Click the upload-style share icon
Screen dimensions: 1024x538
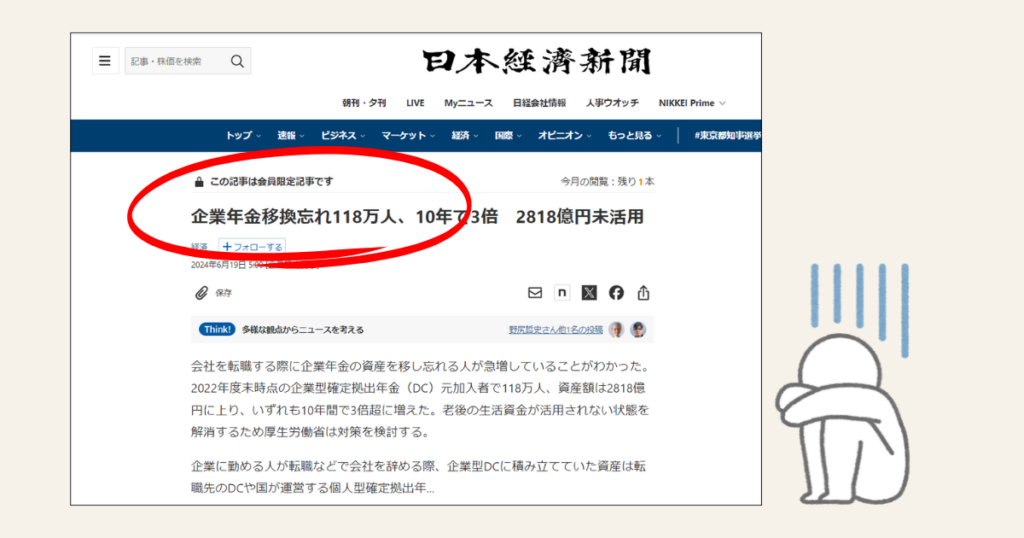click(x=643, y=293)
